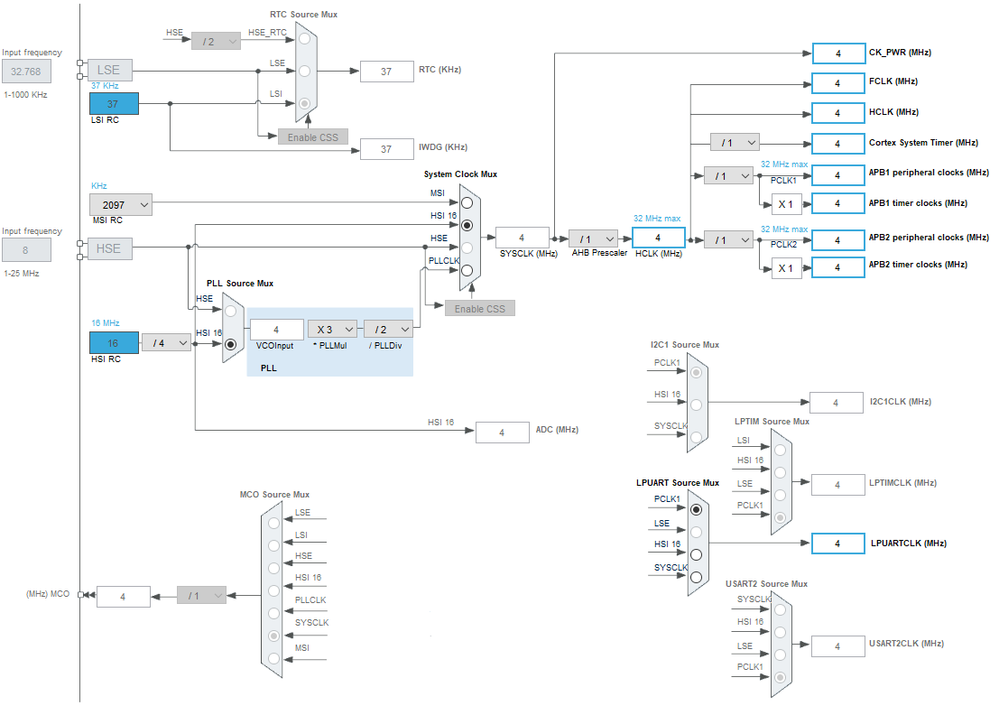Click the MCO output value field
This screenshot has width=999, height=708.
123,596
